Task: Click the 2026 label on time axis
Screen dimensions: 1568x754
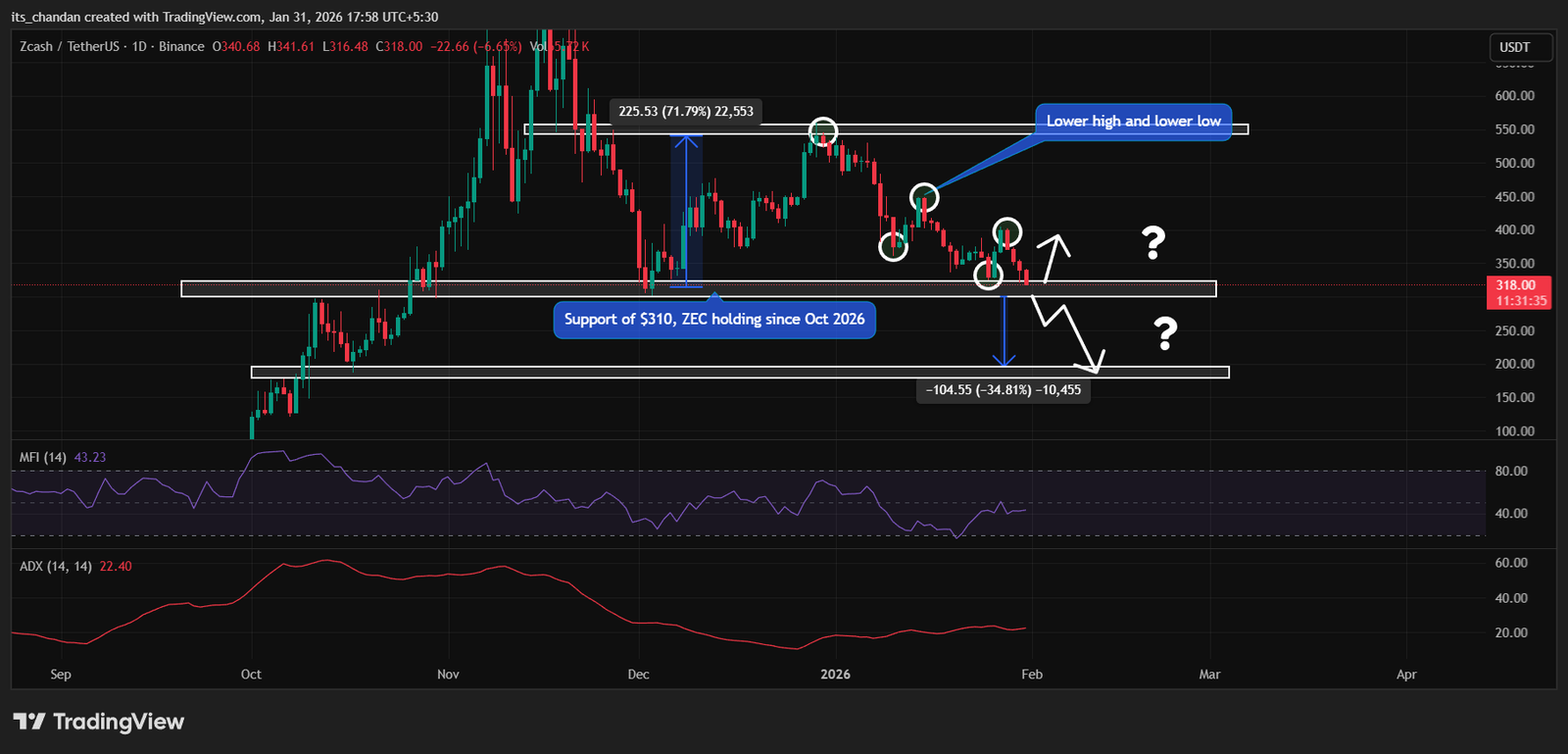Action: point(835,675)
